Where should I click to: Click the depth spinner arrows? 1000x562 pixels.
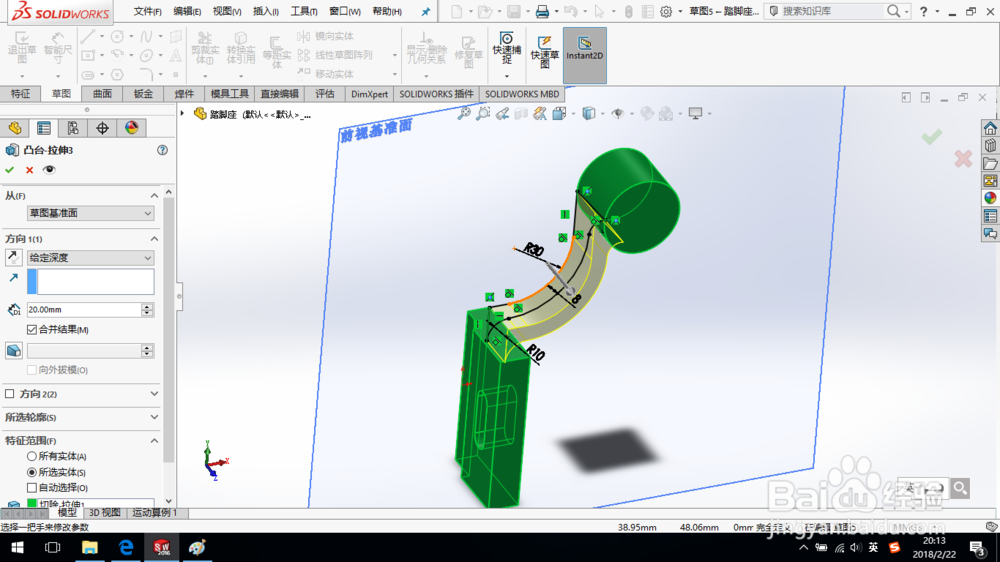(147, 309)
